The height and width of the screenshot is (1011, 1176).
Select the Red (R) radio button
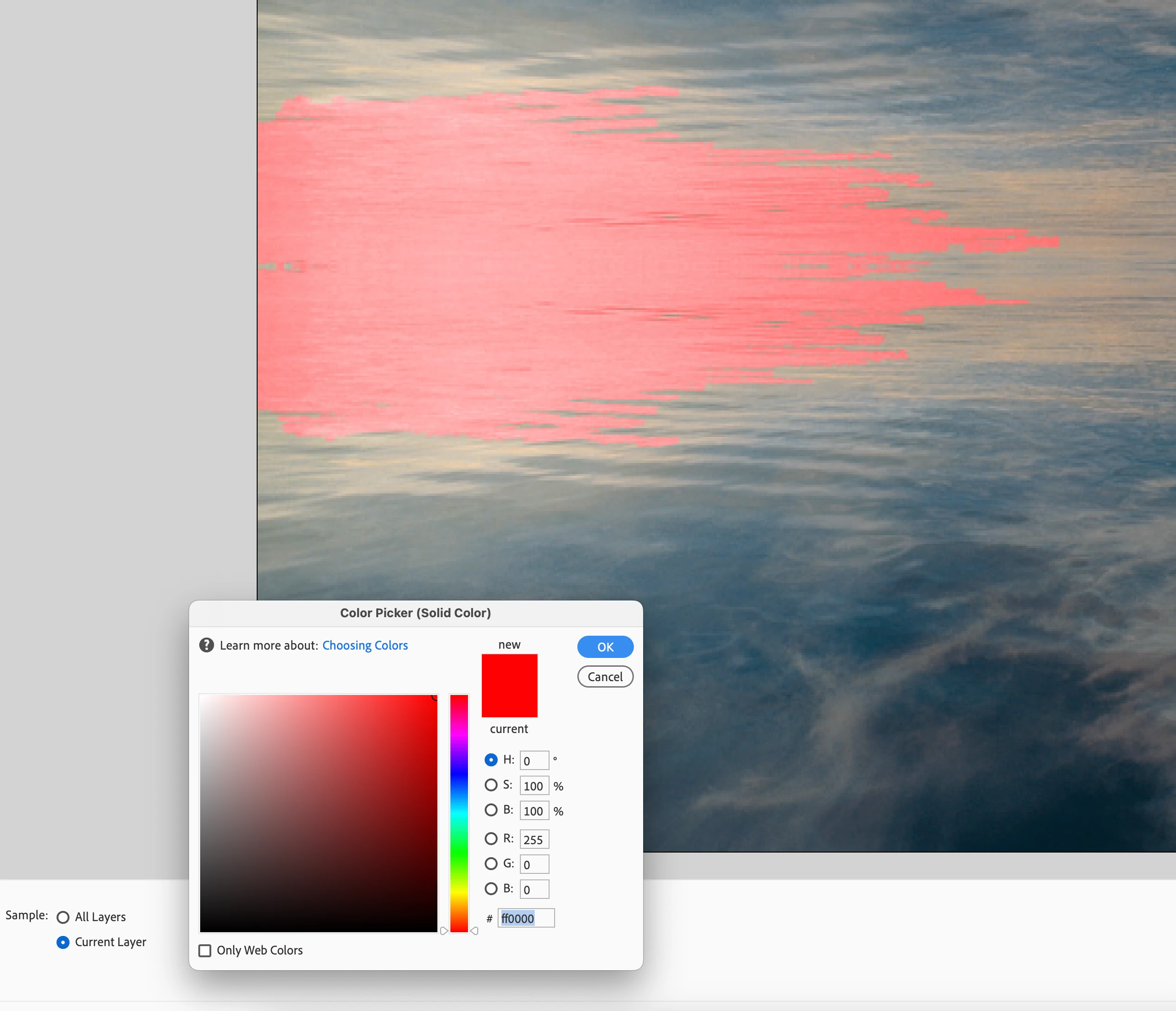coord(491,839)
